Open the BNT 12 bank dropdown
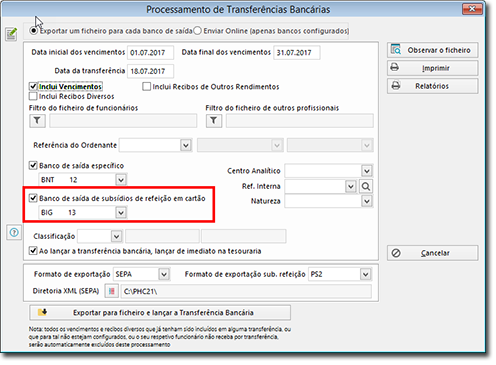The height and width of the screenshot is (365, 496). pos(121,180)
